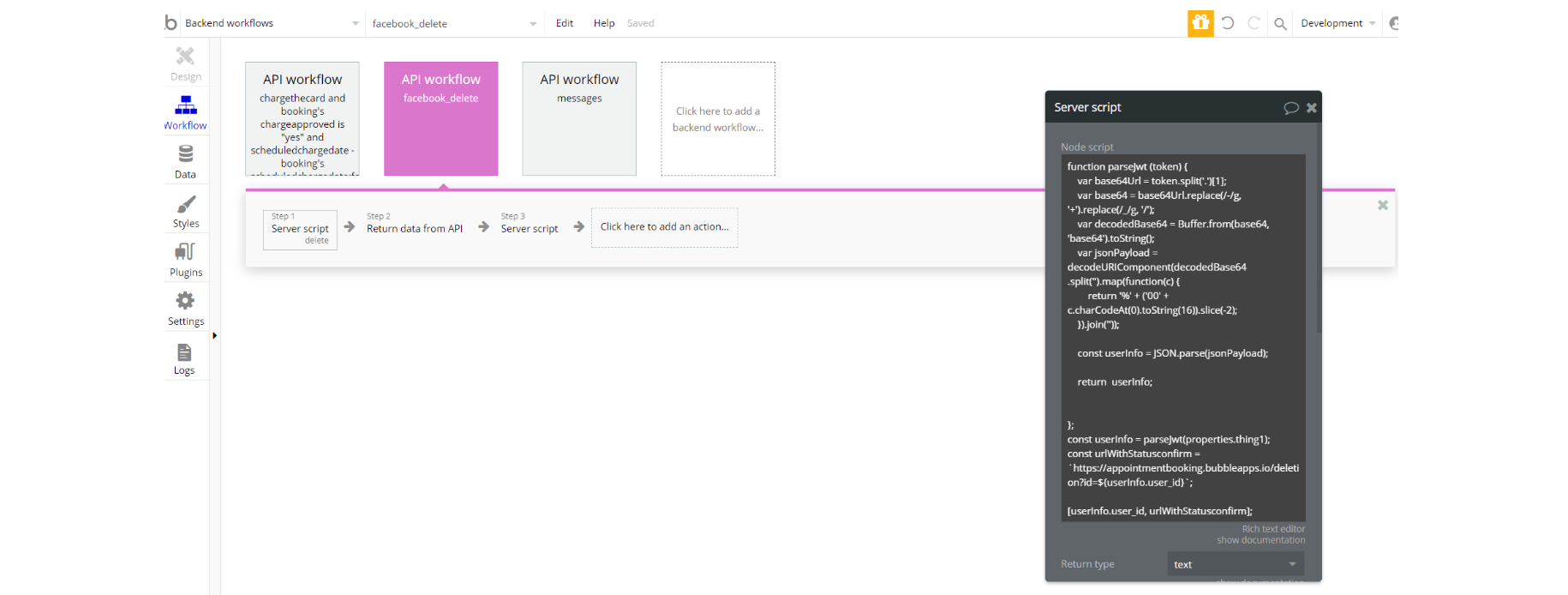The height and width of the screenshot is (595, 1568).
Task: Open comment bubble in Server script panel
Action: [x=1290, y=108]
